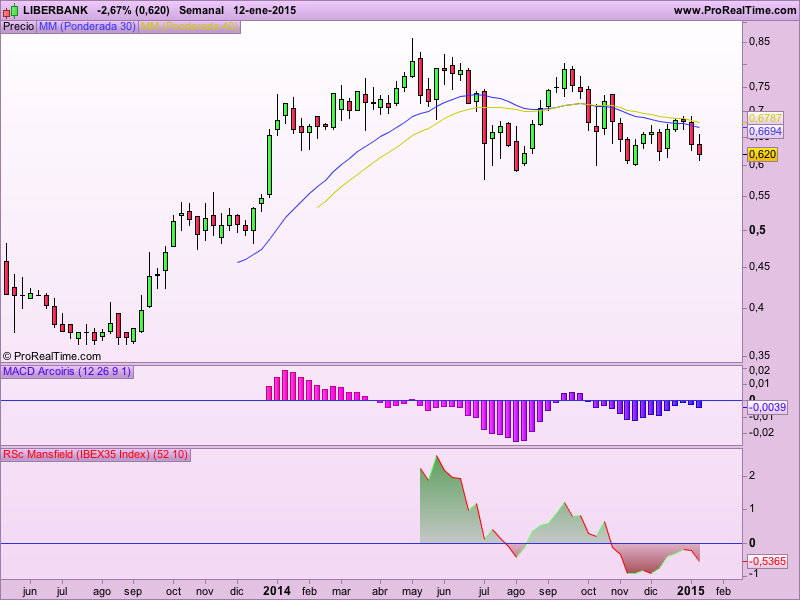Viewport: 800px width, 600px height.
Task: Select the MM (Ponderada 30) indicator label
Action: (x=87, y=26)
